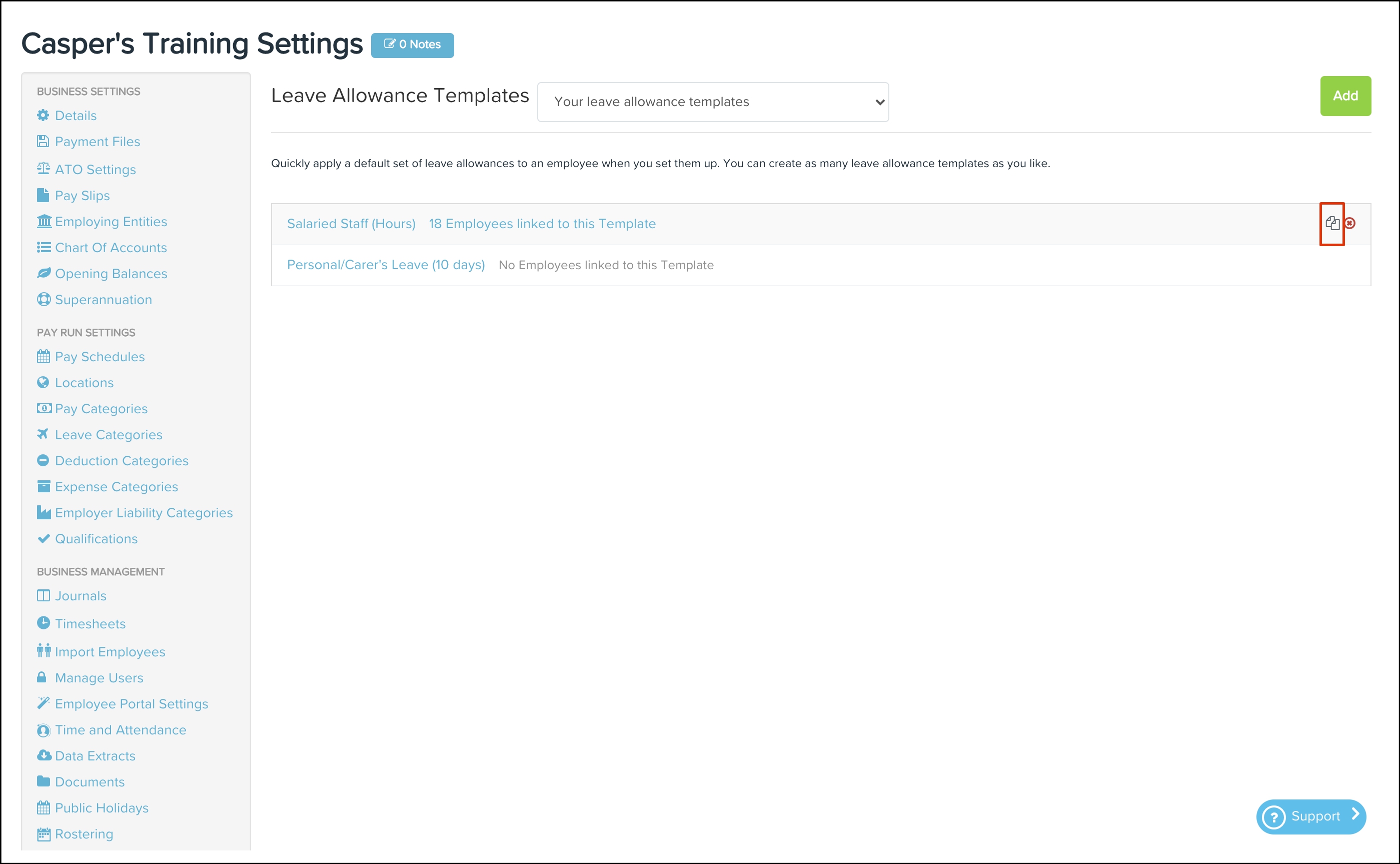
Task: Click the clock icon beside Timesheets
Action: click(44, 623)
